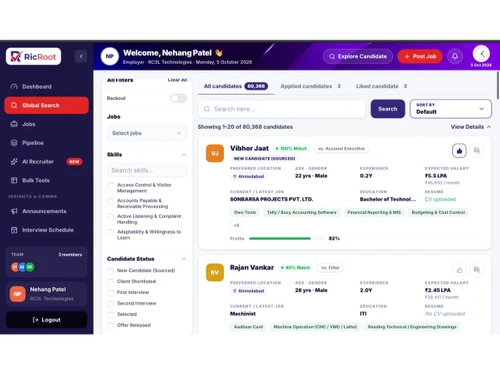Click Rajan Vankar RV avatar
Screen dimensions: 500x375
(215, 272)
